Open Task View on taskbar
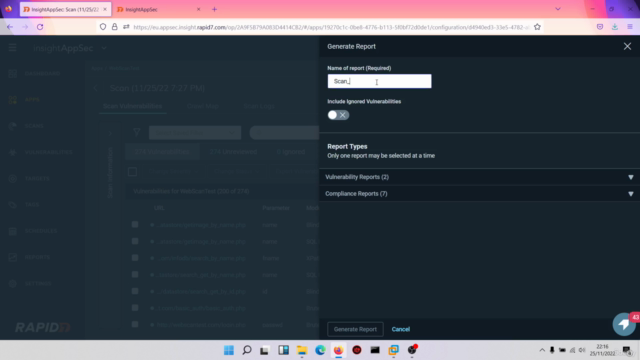 pyautogui.click(x=264, y=350)
